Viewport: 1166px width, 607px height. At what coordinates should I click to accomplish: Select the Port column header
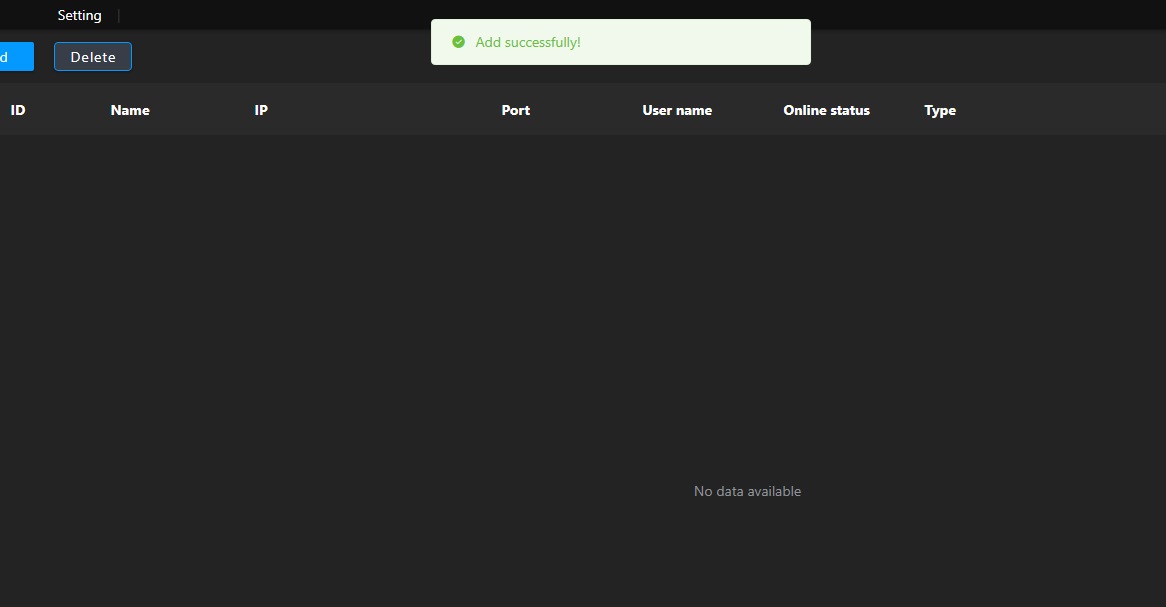[x=515, y=110]
